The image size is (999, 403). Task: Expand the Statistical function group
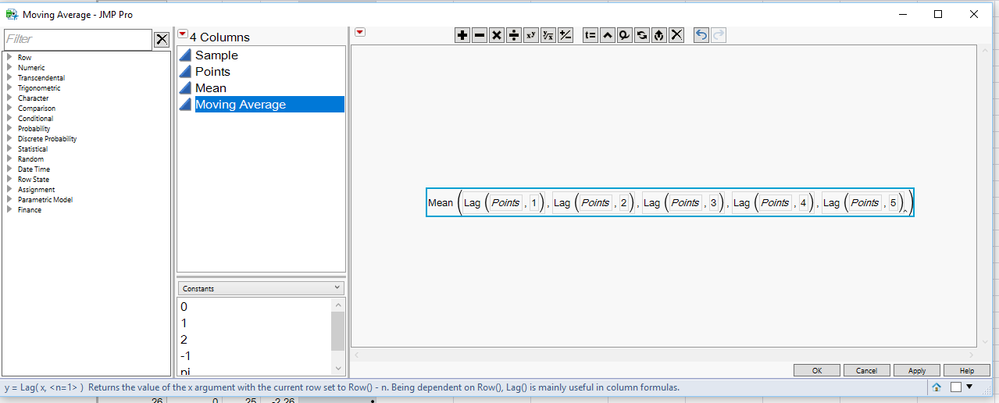click(x=32, y=149)
